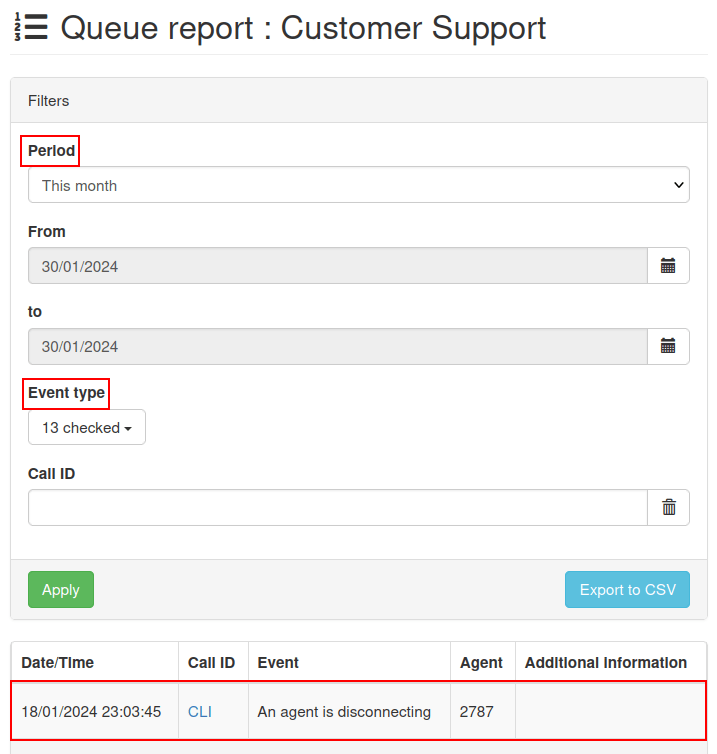Click the From date field

click(x=338, y=266)
